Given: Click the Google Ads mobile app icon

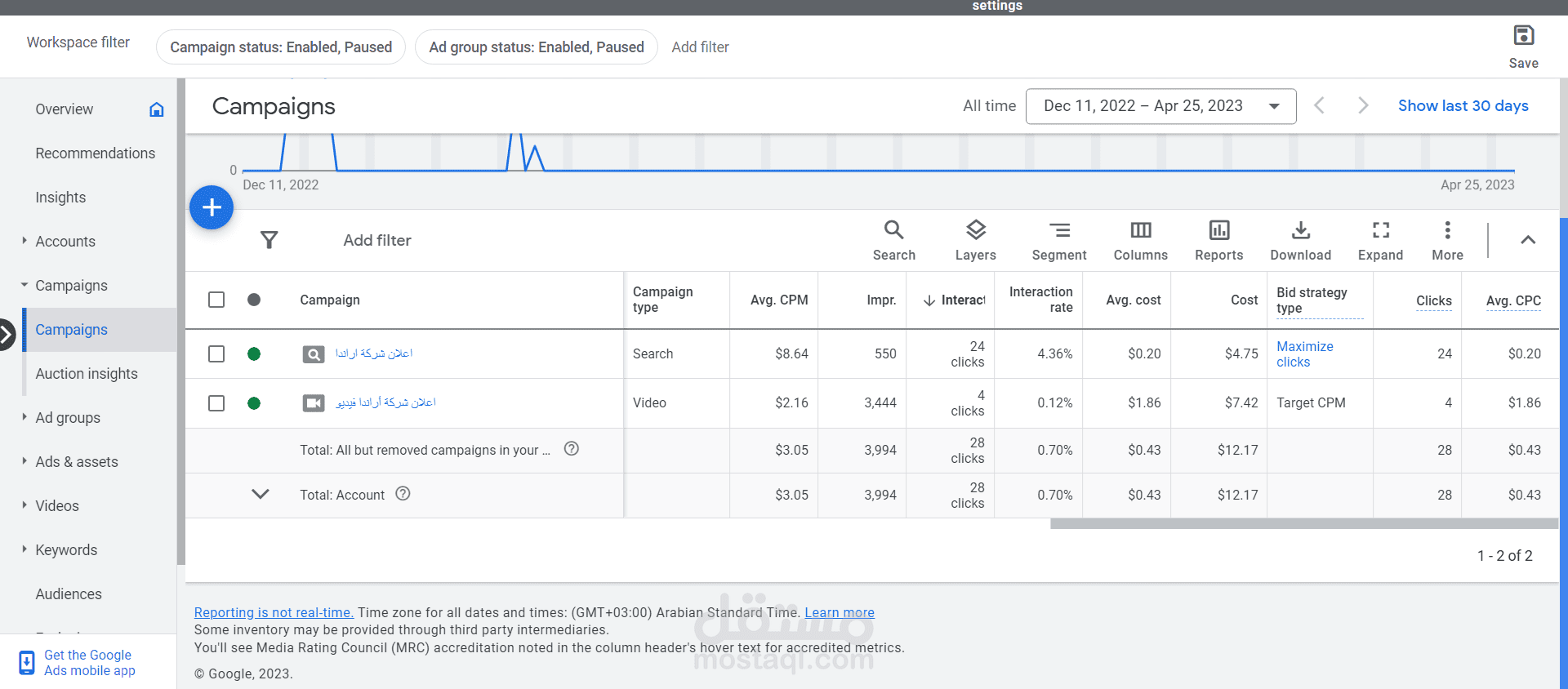Looking at the screenshot, I should [27, 663].
